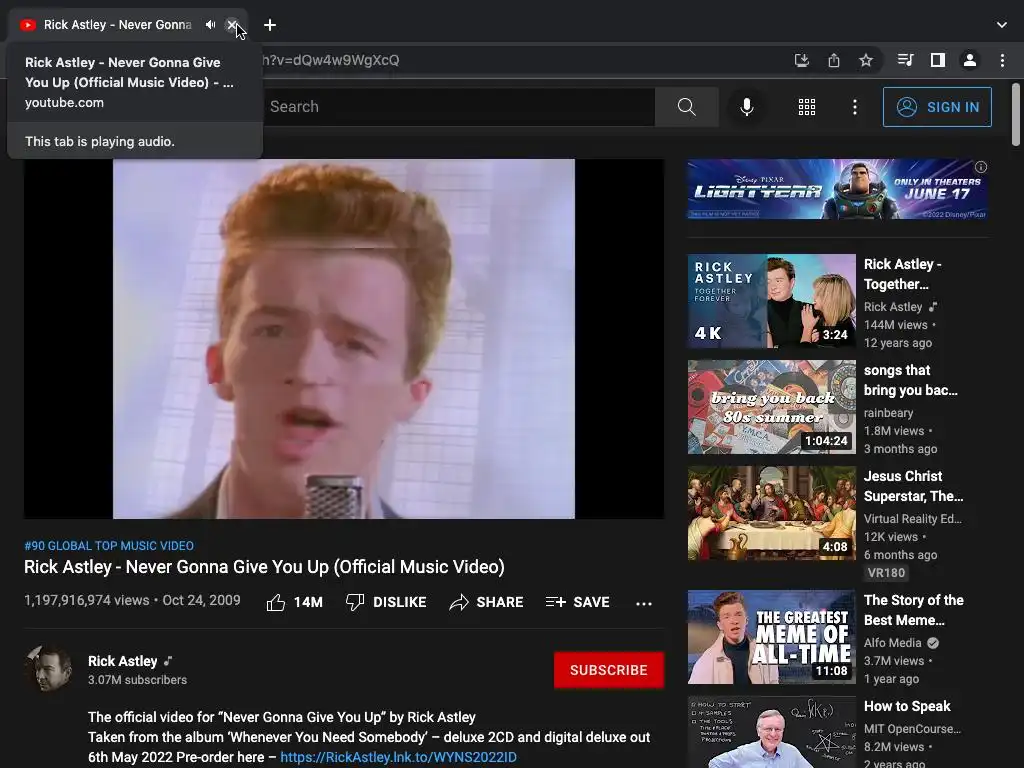Viewport: 1024px width, 768px height.
Task: Like the video with thumbs up icon
Action: tap(276, 602)
